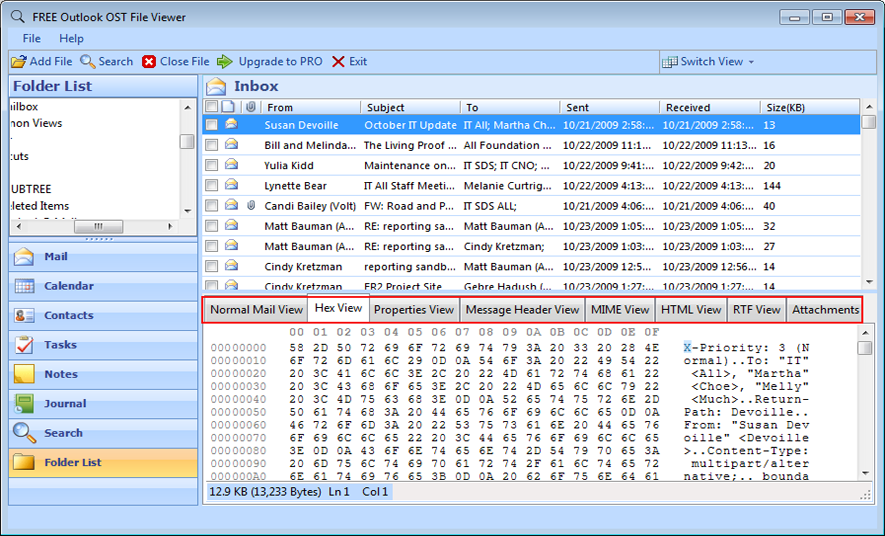885x536 pixels.
Task: Click the envelope icon of Bill and Melinda email
Action: click(231, 144)
